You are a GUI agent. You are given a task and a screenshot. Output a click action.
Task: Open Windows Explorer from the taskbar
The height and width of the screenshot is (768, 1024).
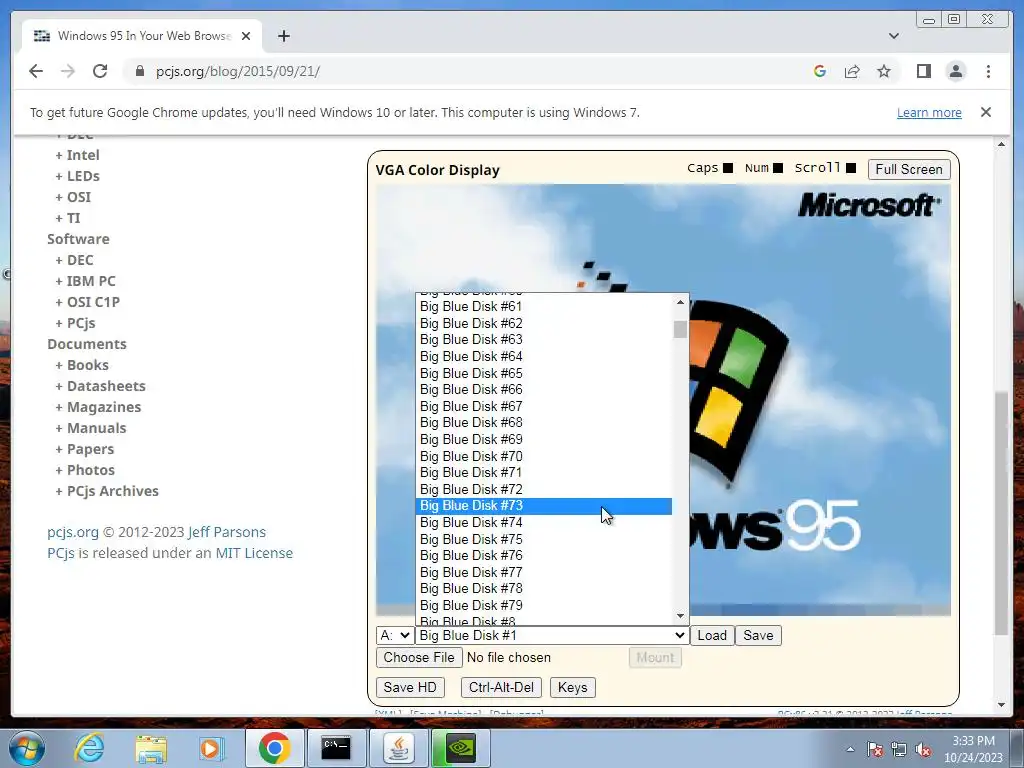click(151, 748)
